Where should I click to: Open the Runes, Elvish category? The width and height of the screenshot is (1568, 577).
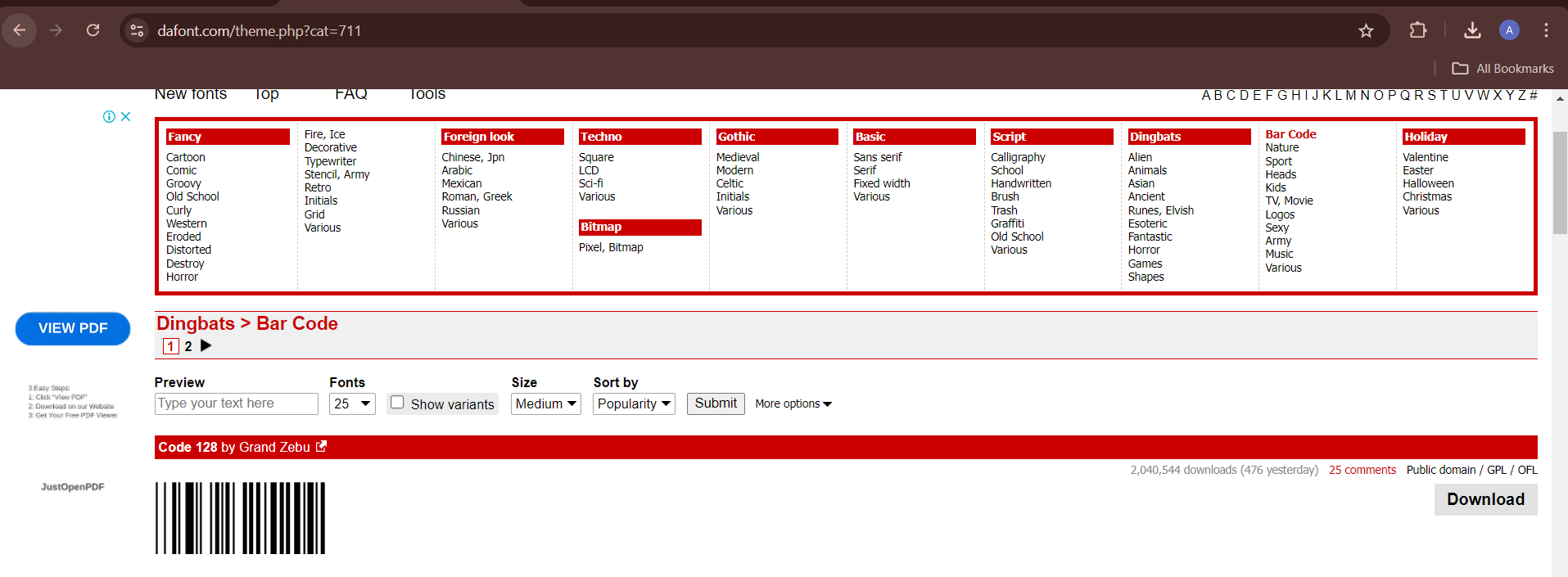1160,210
